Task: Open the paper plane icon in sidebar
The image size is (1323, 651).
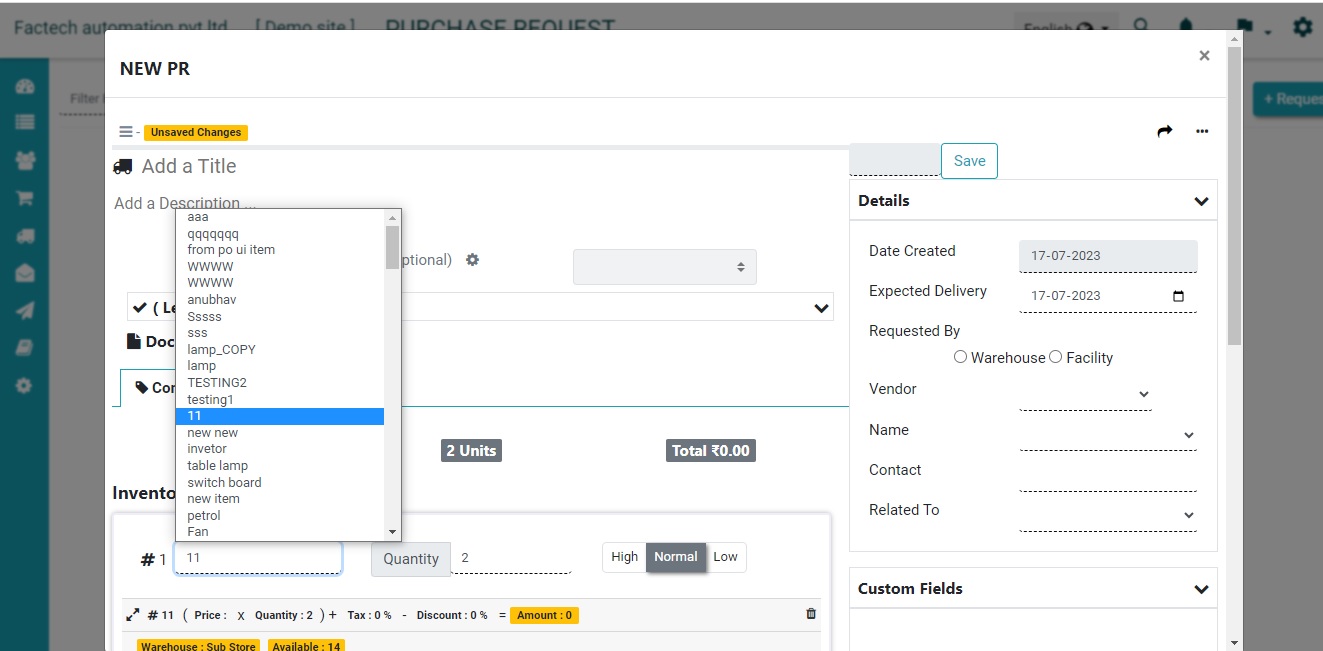Action: pyautogui.click(x=25, y=311)
